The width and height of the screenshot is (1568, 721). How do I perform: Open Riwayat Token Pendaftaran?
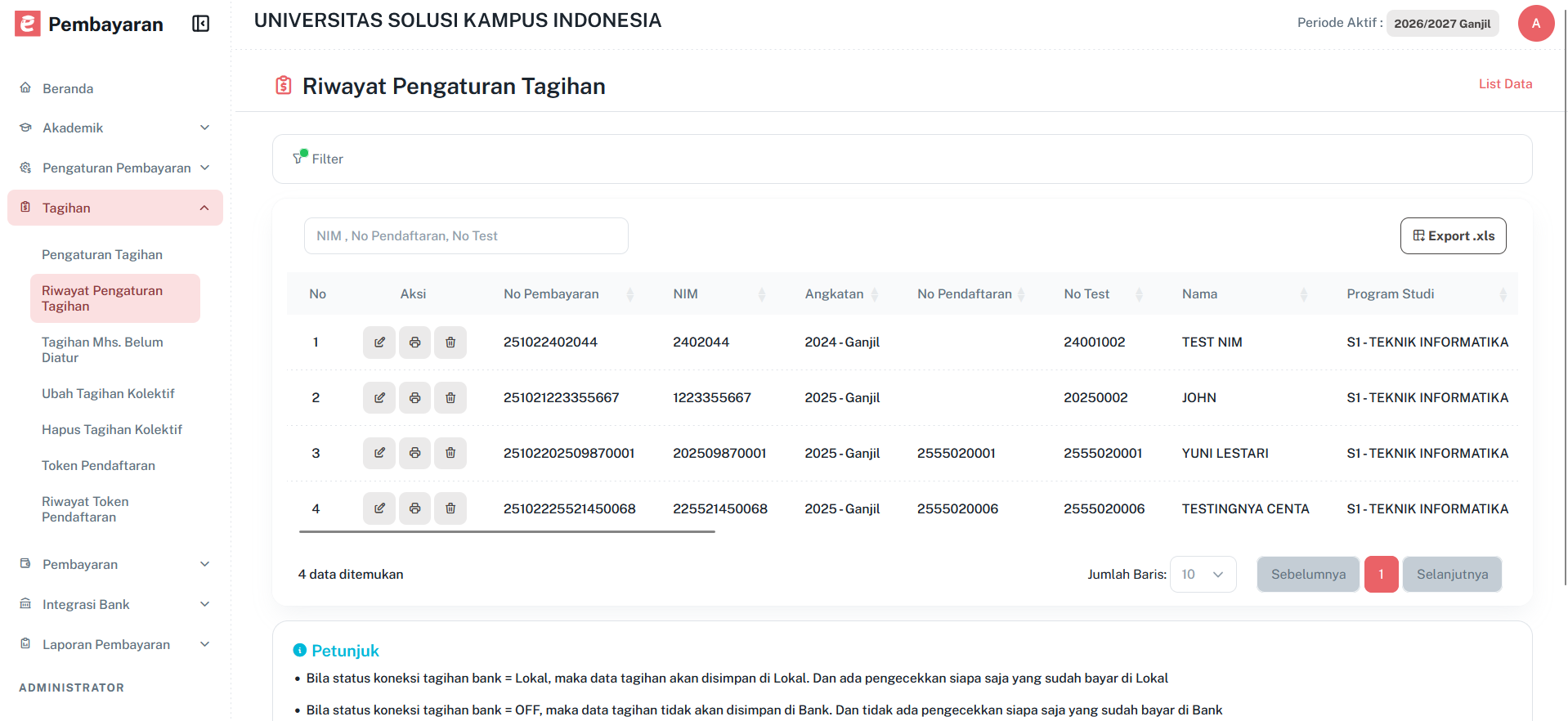pos(85,509)
